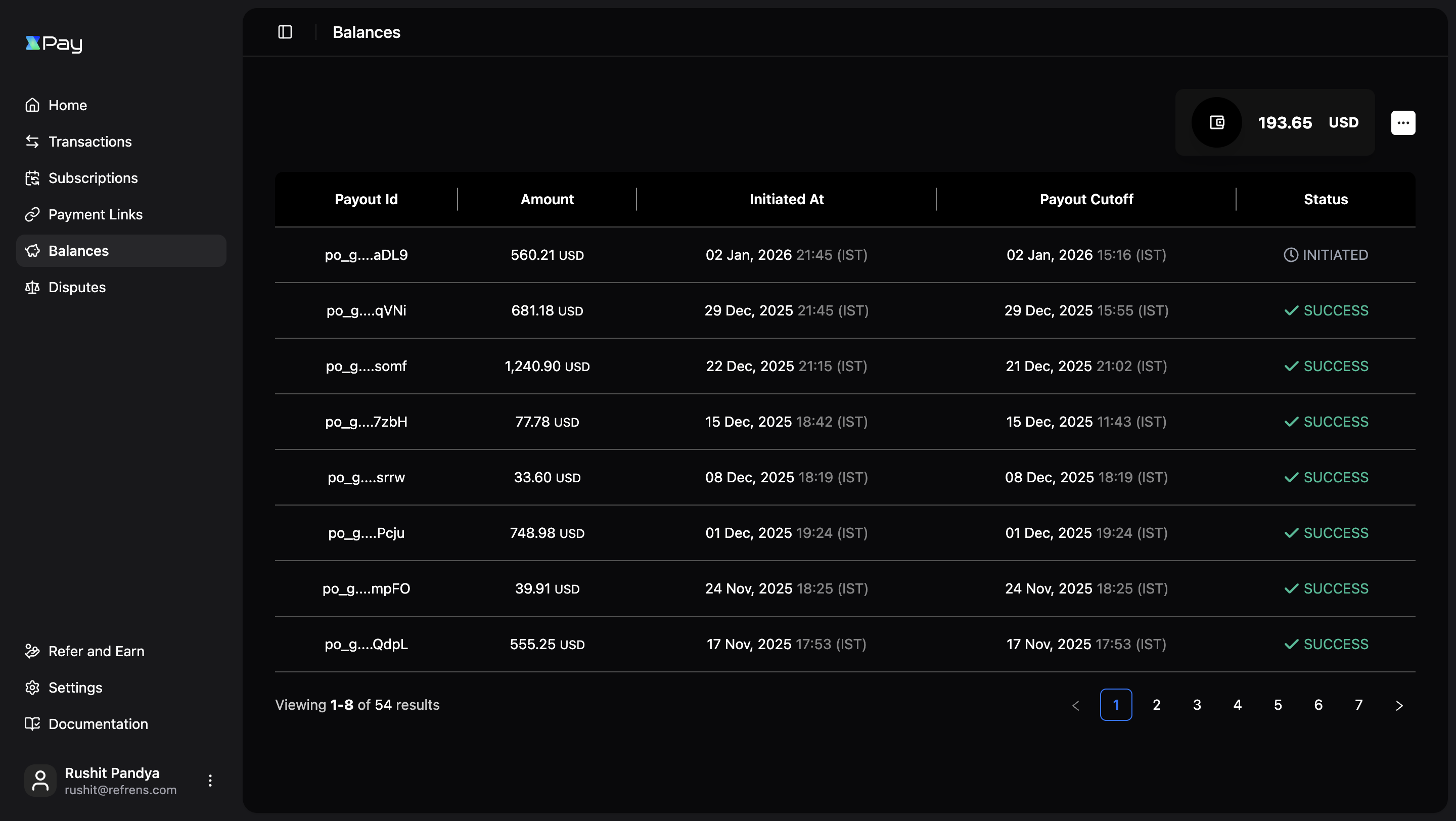Select the Payment Links icon
This screenshot has height=821, width=1456.
coord(32,214)
